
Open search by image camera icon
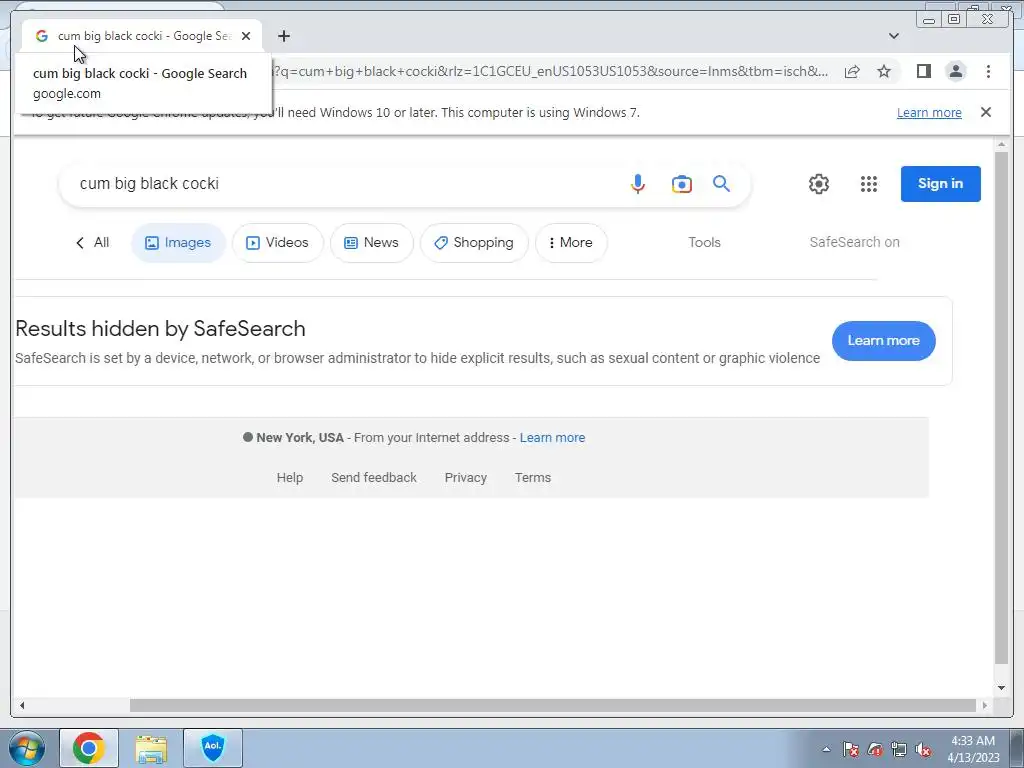click(681, 184)
